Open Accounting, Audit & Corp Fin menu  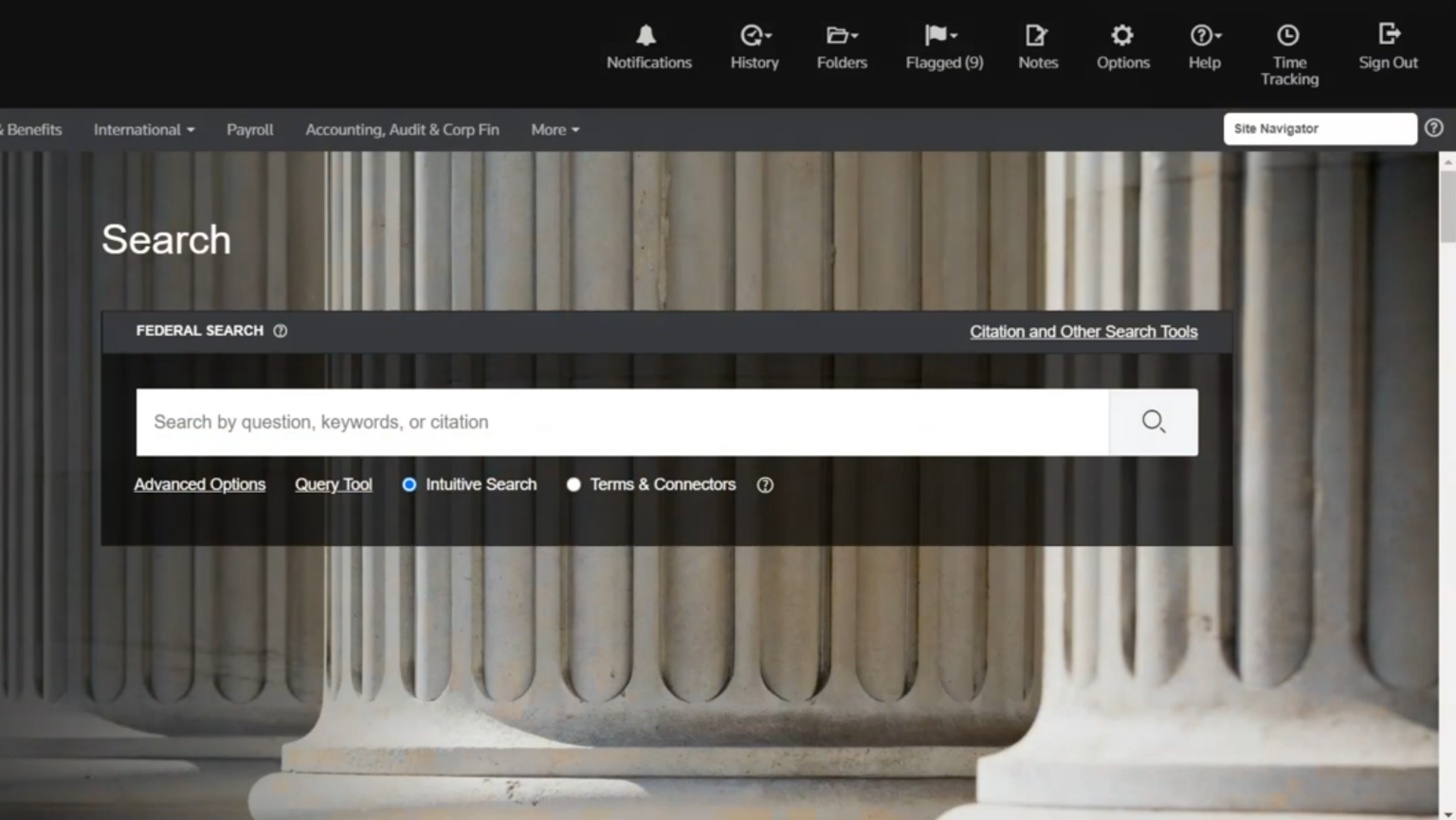tap(402, 130)
